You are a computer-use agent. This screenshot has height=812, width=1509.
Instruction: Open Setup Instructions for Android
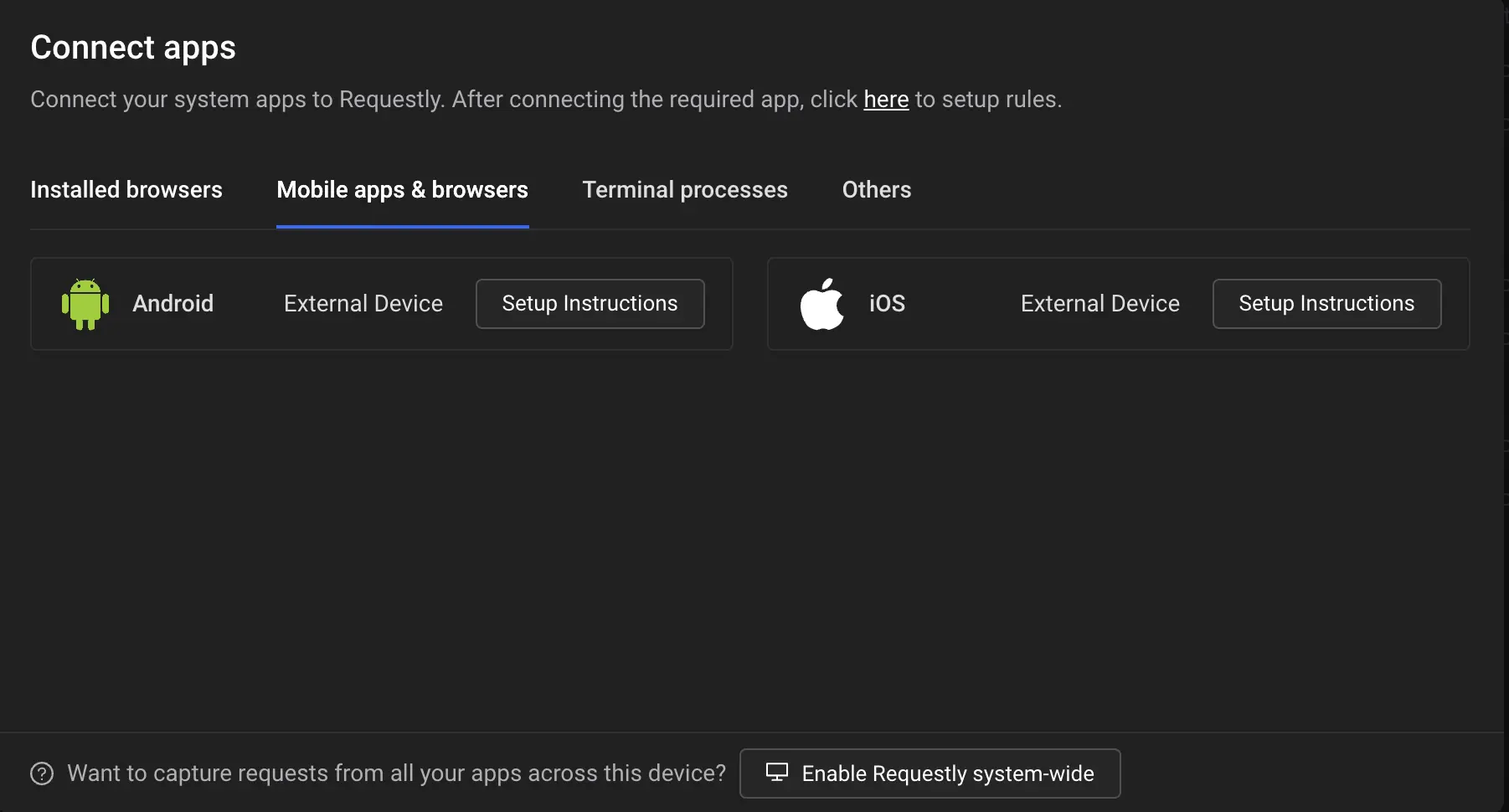(590, 304)
